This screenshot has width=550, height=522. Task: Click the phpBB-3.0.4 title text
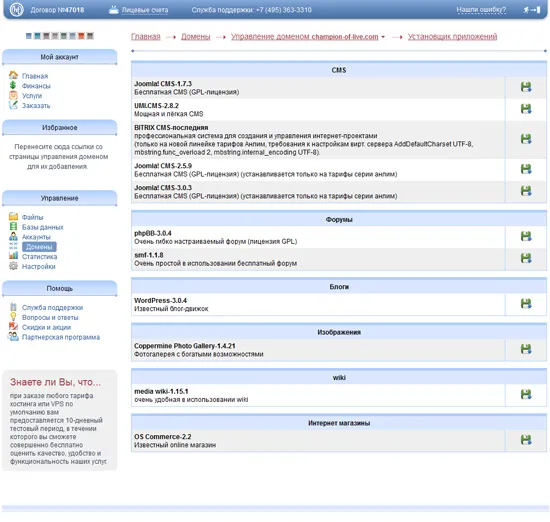click(x=153, y=233)
